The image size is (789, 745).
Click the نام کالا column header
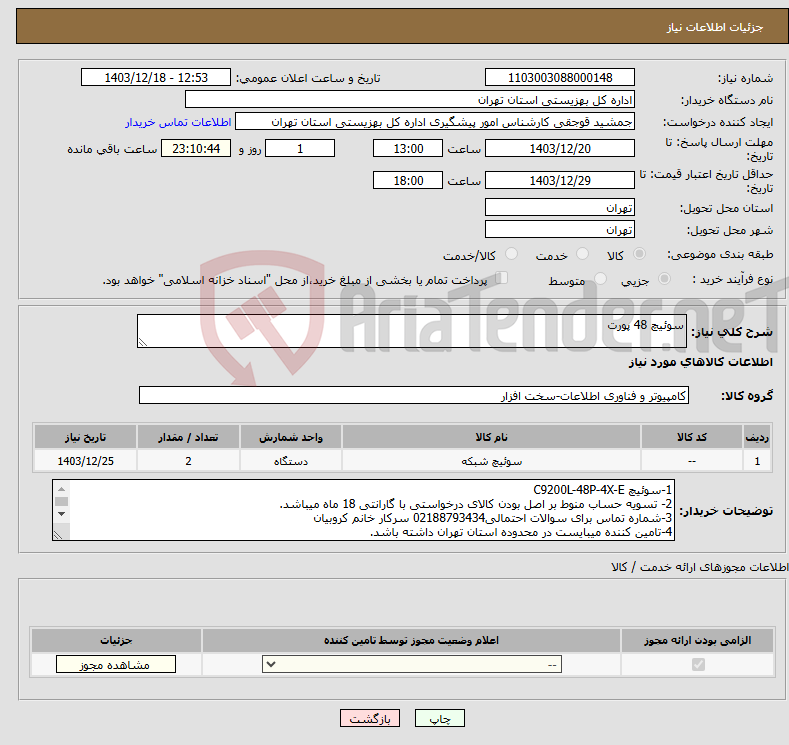pos(491,438)
